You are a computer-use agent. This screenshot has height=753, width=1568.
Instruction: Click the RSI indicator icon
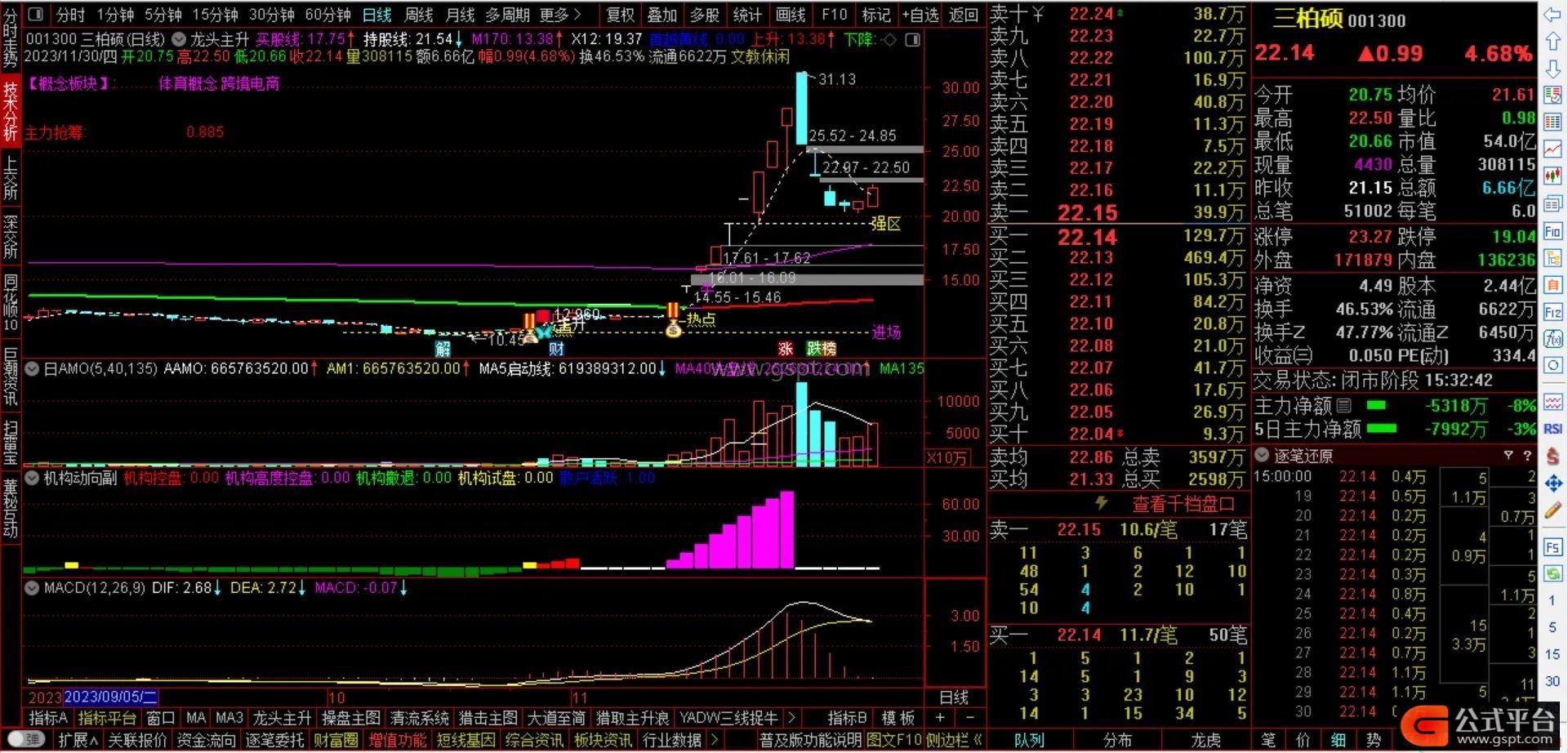coord(1552,429)
